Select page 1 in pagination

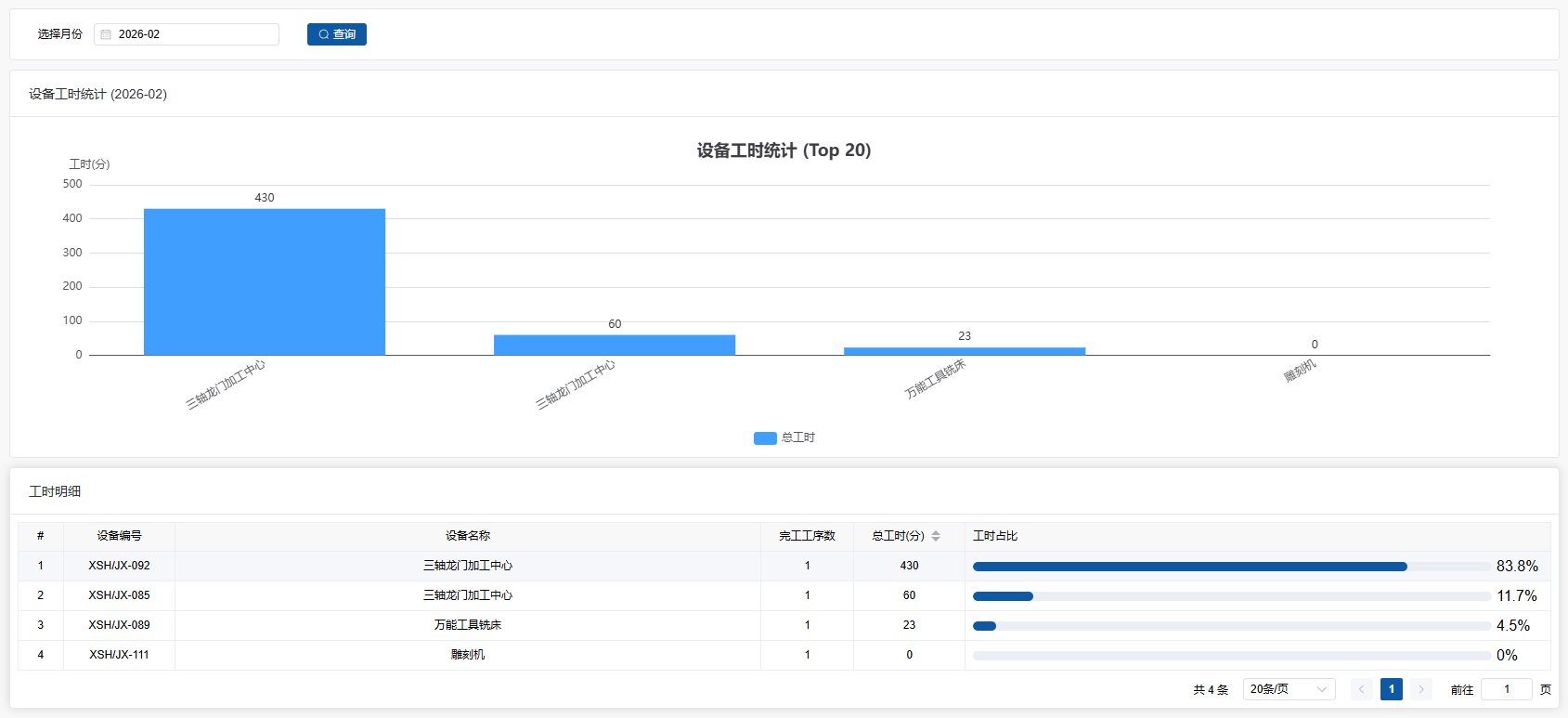point(1391,689)
